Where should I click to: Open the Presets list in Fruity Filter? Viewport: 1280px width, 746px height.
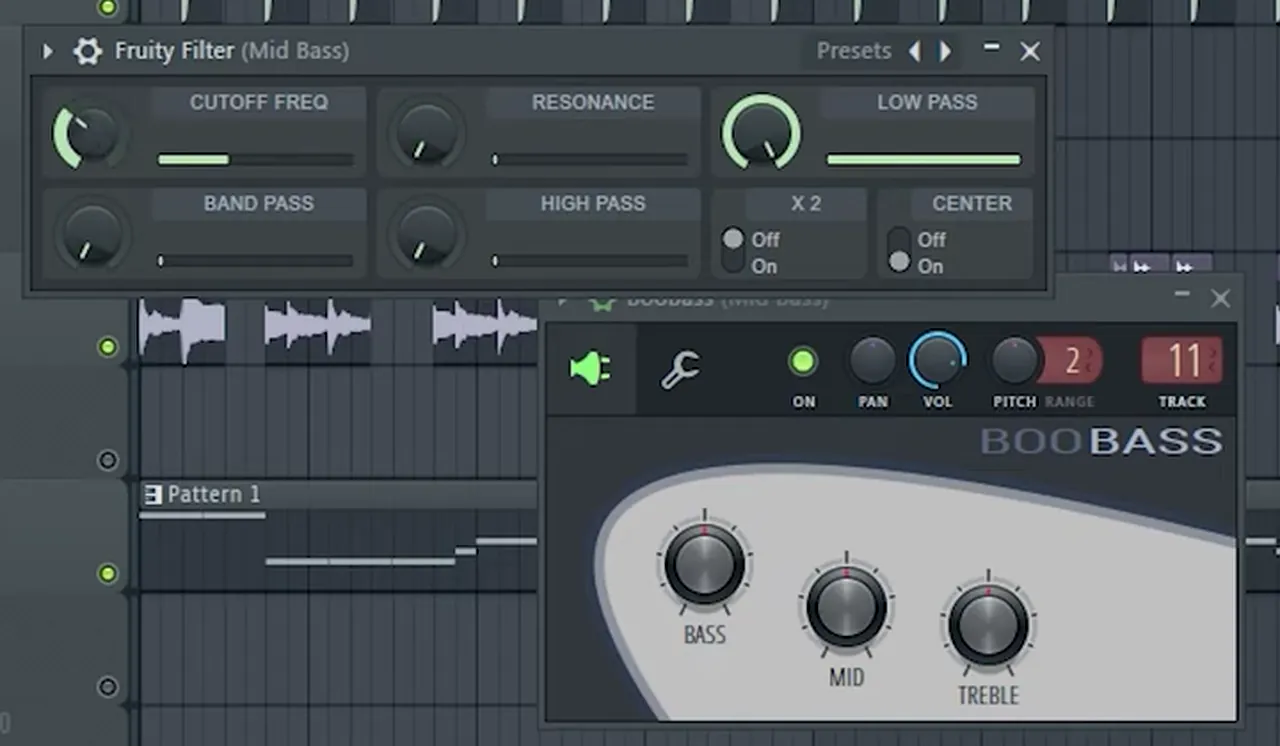click(853, 51)
